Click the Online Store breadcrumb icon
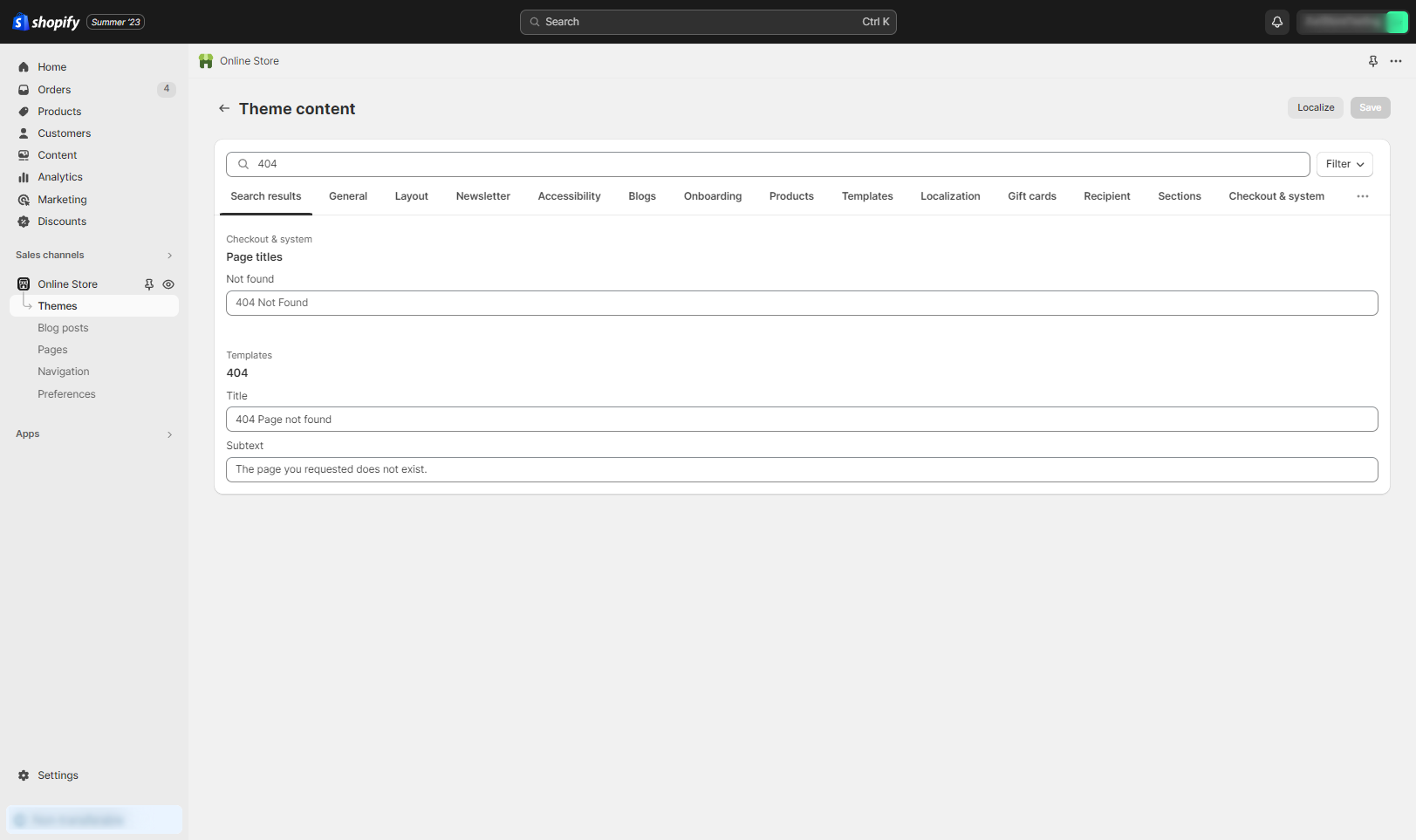The width and height of the screenshot is (1416, 840). [x=206, y=61]
